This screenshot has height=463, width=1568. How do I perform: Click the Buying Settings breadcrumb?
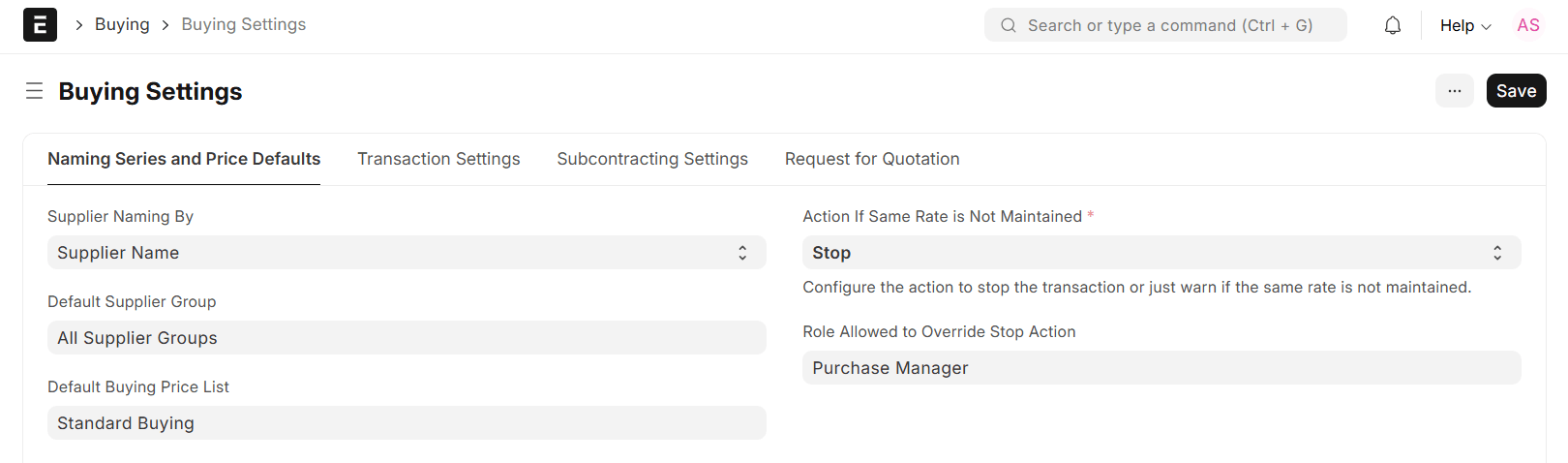coord(244,24)
